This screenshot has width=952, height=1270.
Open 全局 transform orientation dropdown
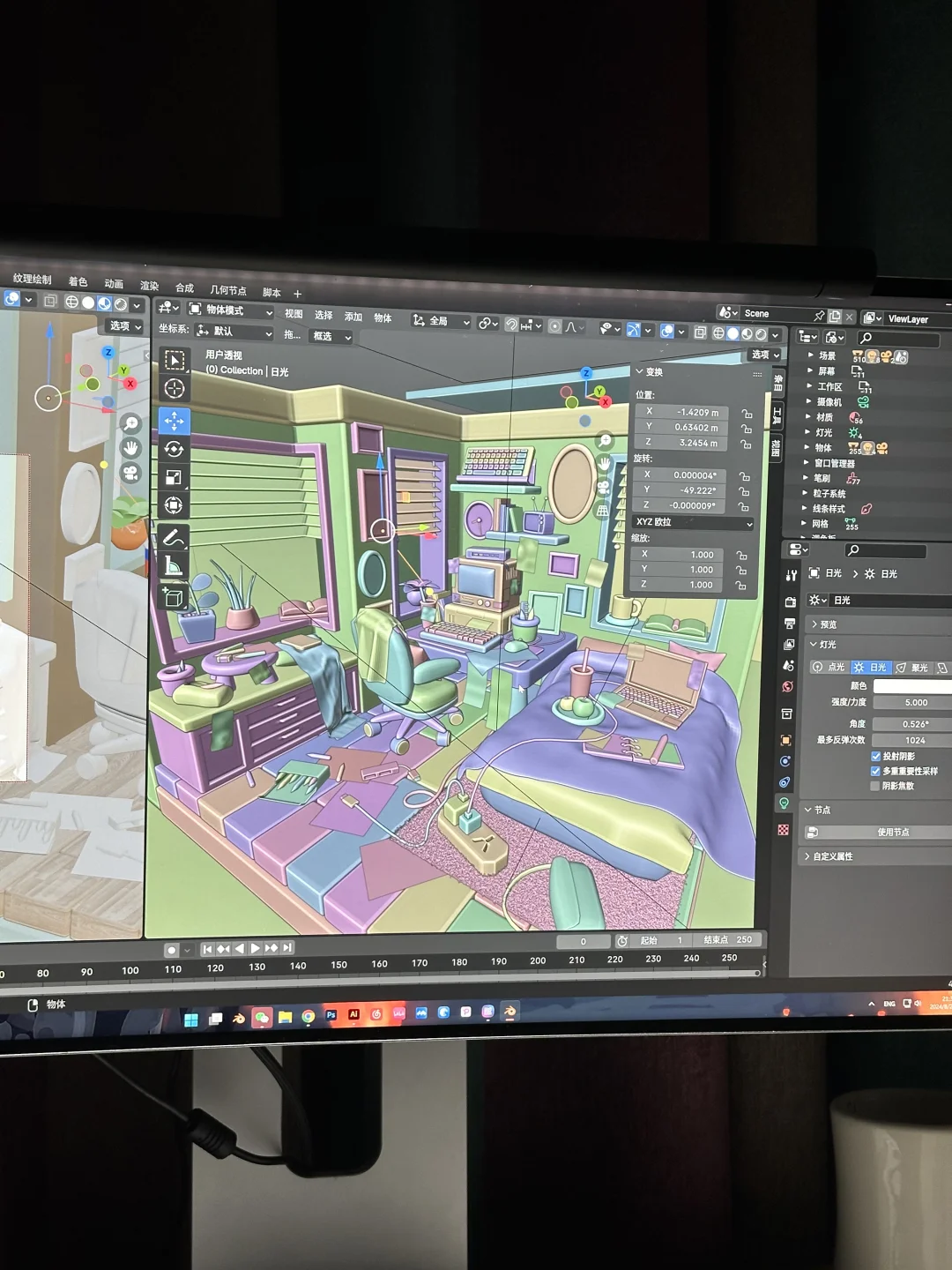(442, 321)
